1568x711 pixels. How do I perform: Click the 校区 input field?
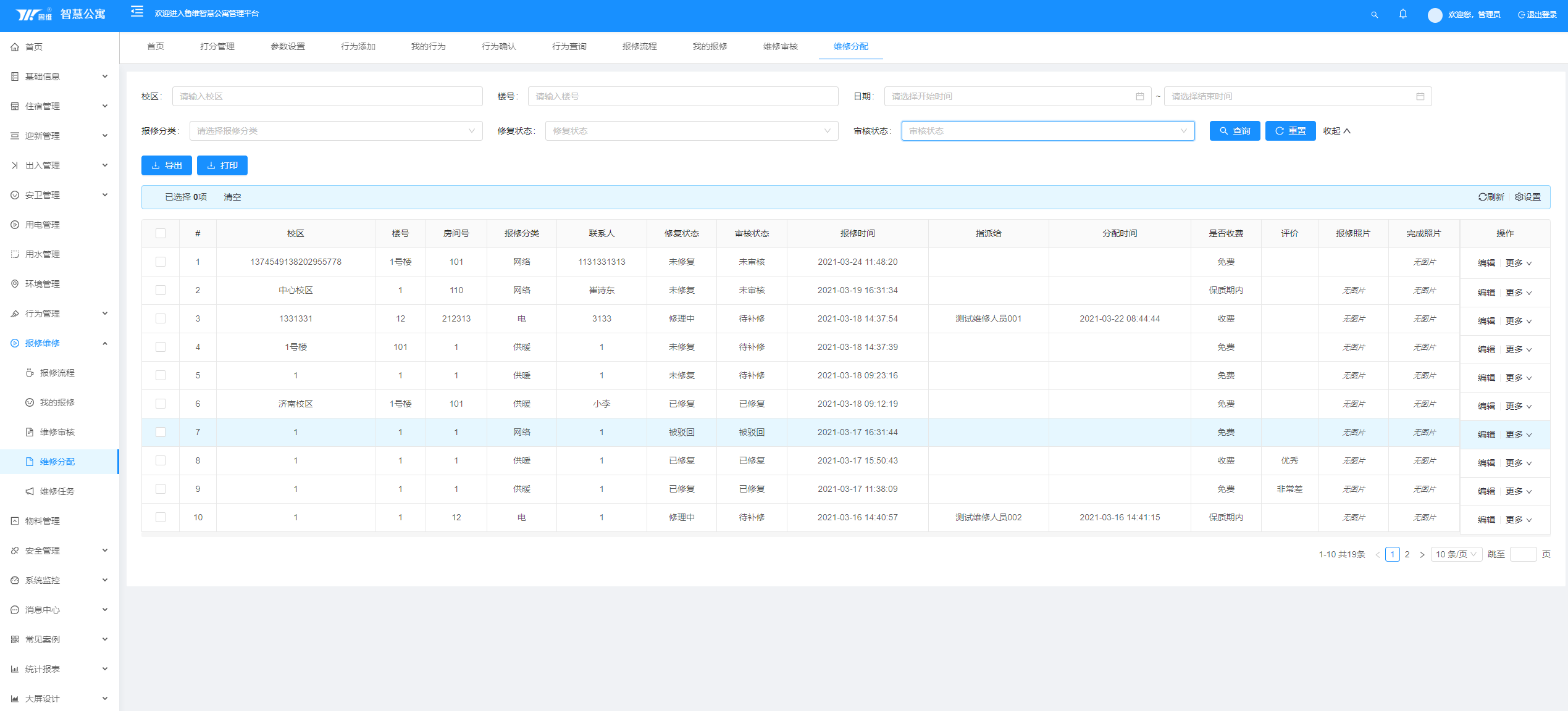[x=327, y=96]
